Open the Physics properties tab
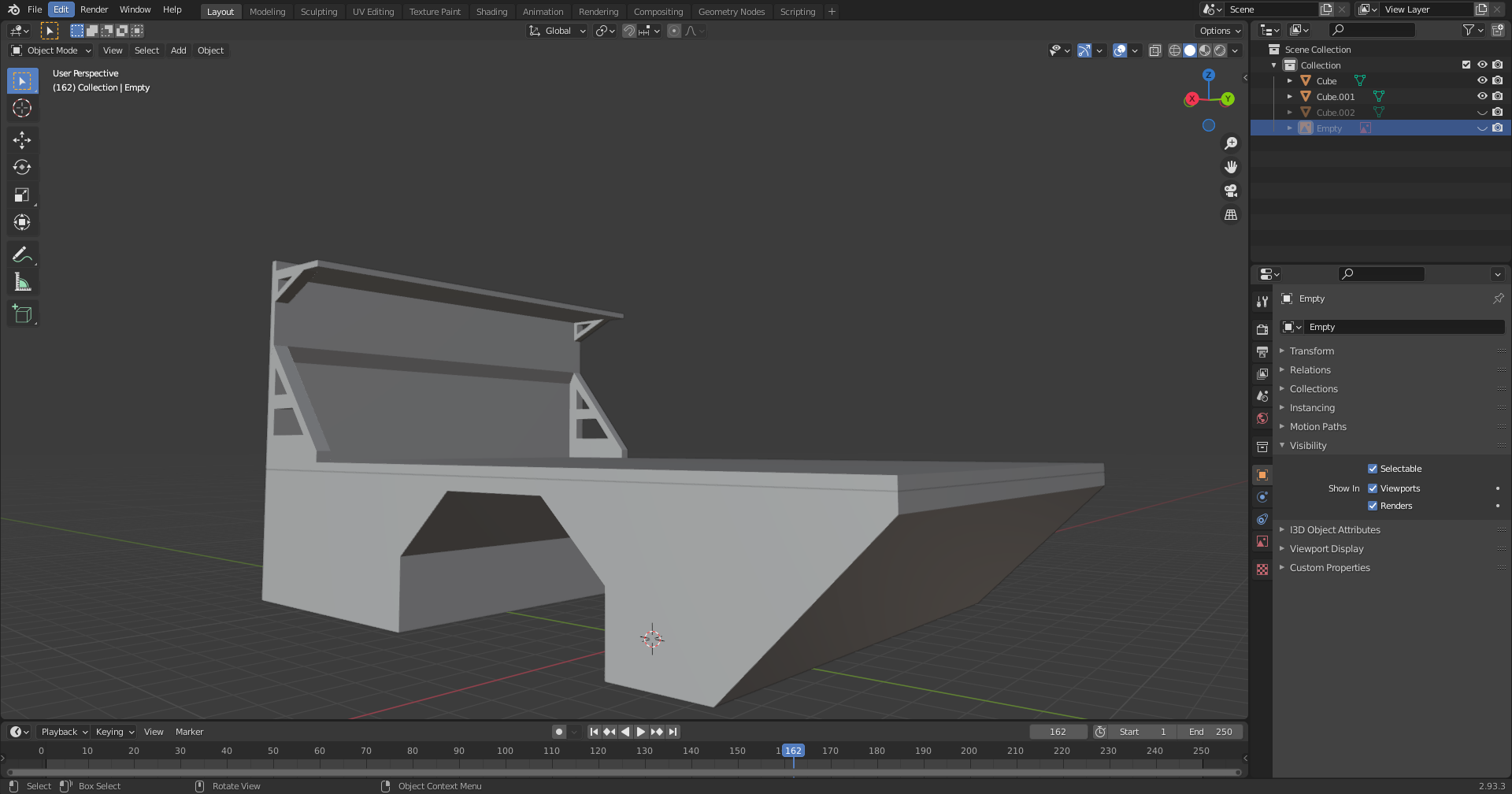 [1262, 497]
